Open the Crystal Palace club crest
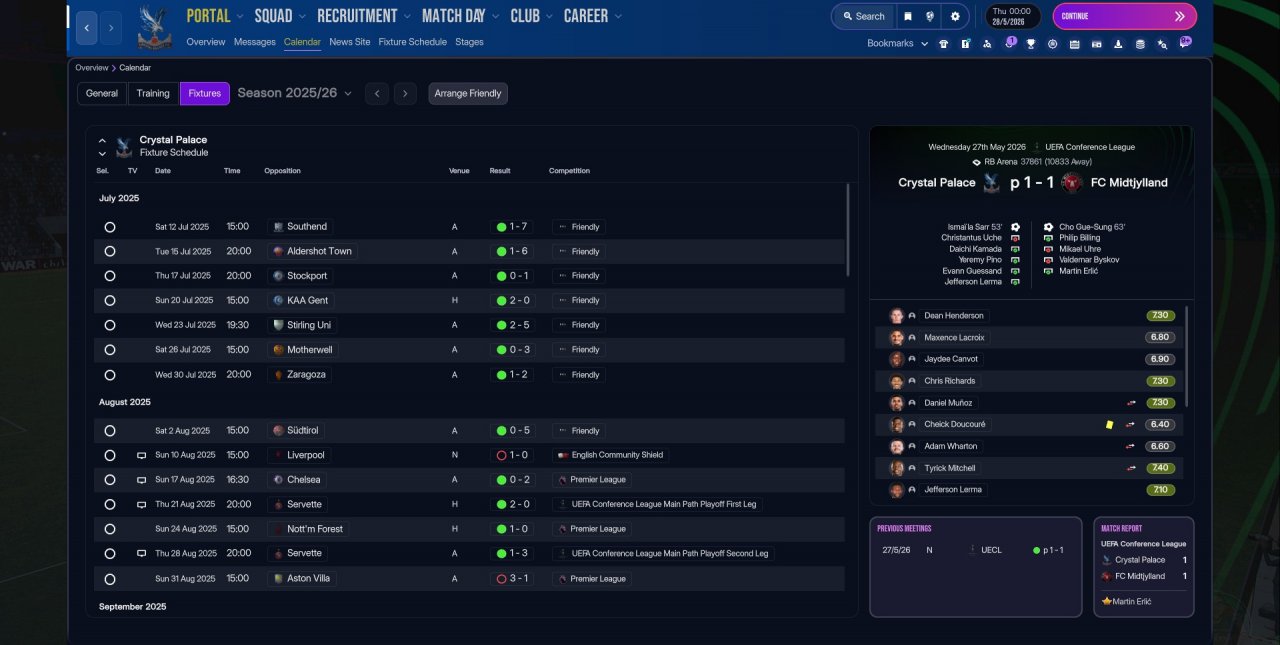This screenshot has width=1280, height=645. coord(154,27)
